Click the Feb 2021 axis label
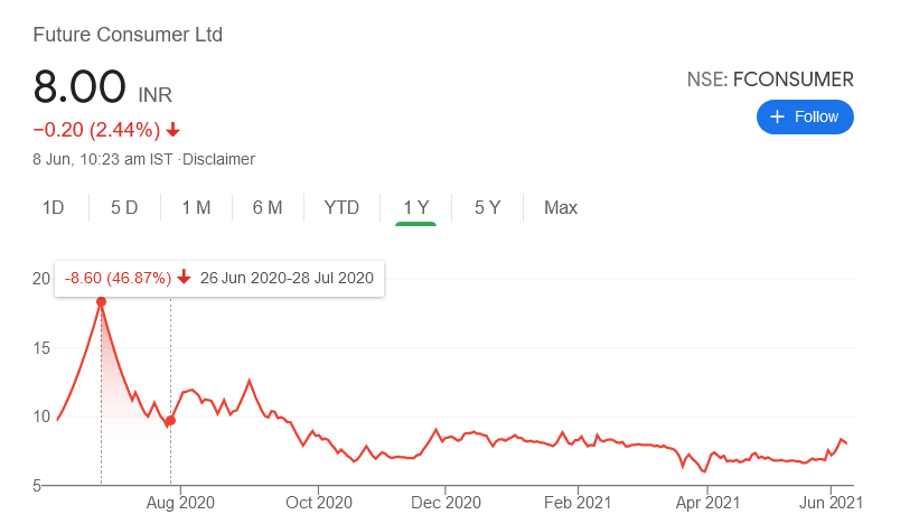This screenshot has width=920, height=525. [577, 503]
